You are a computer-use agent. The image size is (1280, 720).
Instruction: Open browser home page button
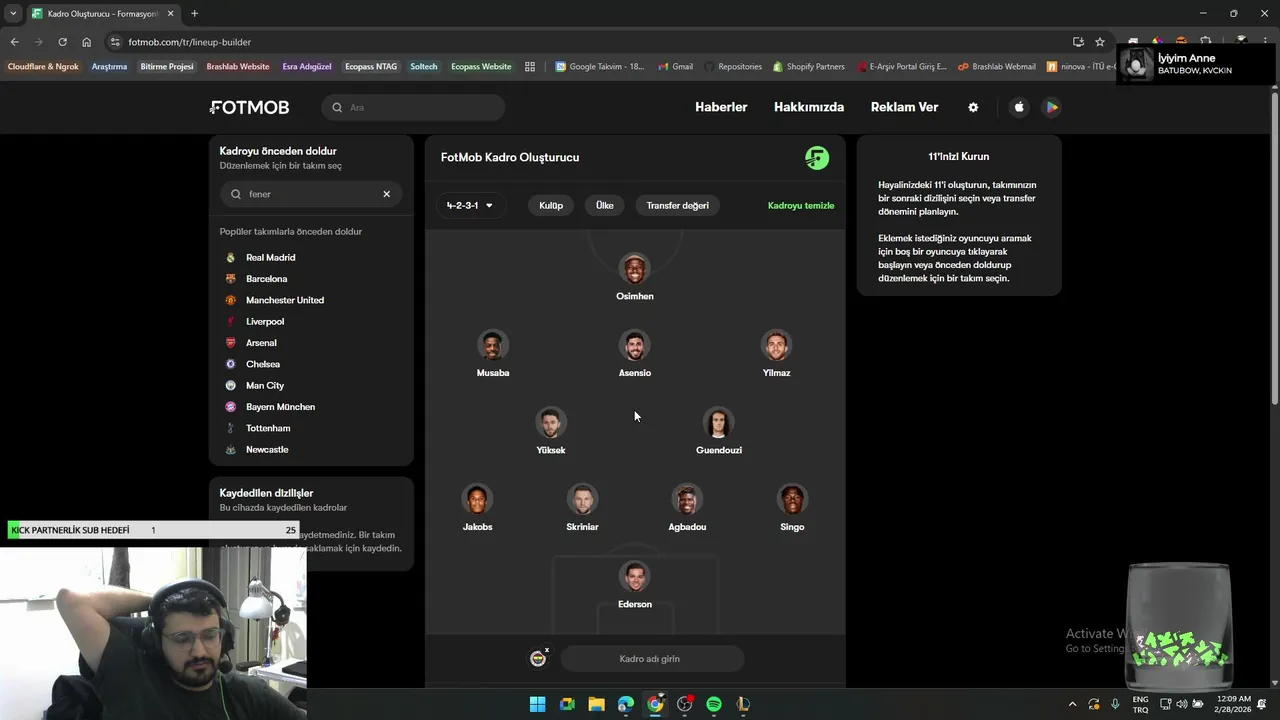tap(86, 42)
